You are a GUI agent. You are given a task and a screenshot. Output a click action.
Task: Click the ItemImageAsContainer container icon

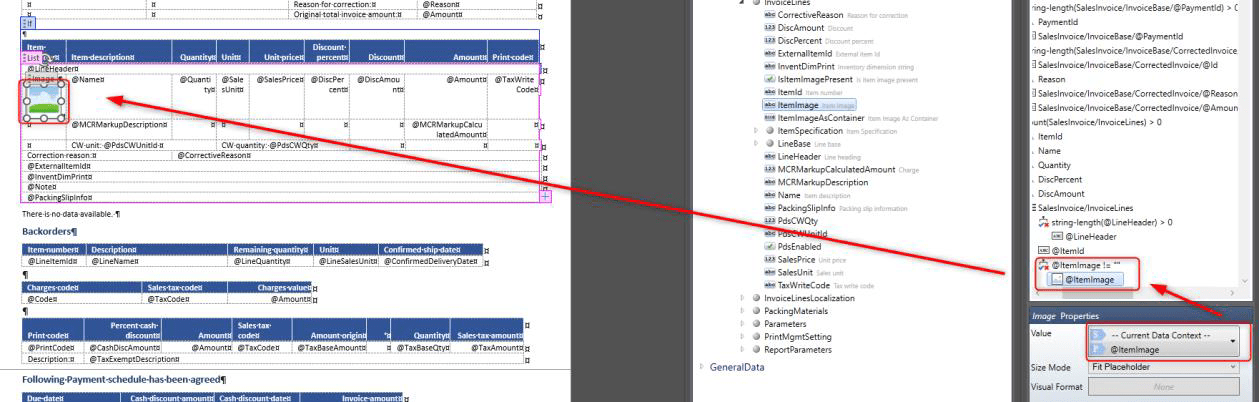click(769, 118)
